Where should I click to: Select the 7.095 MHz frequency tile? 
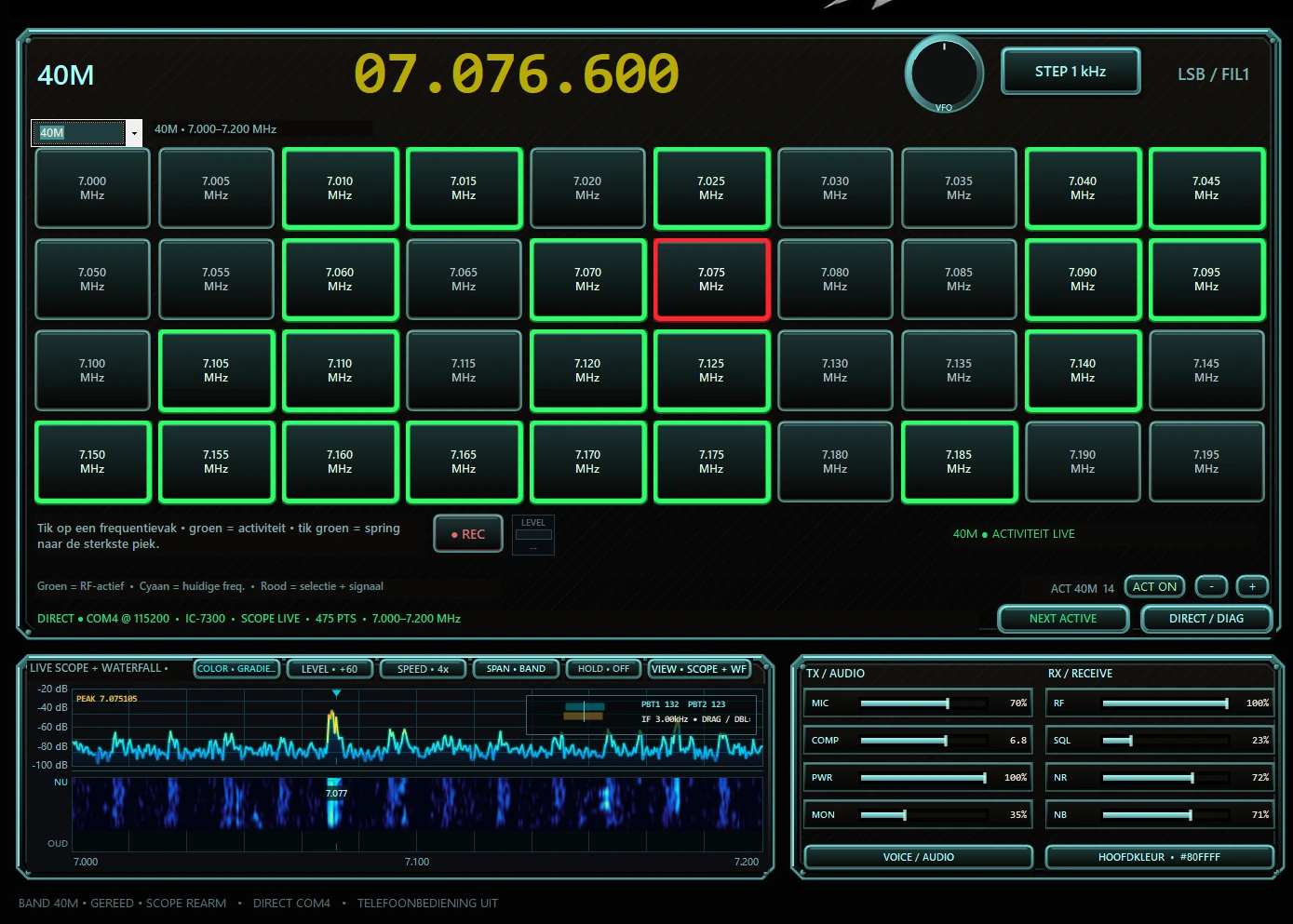point(1206,279)
